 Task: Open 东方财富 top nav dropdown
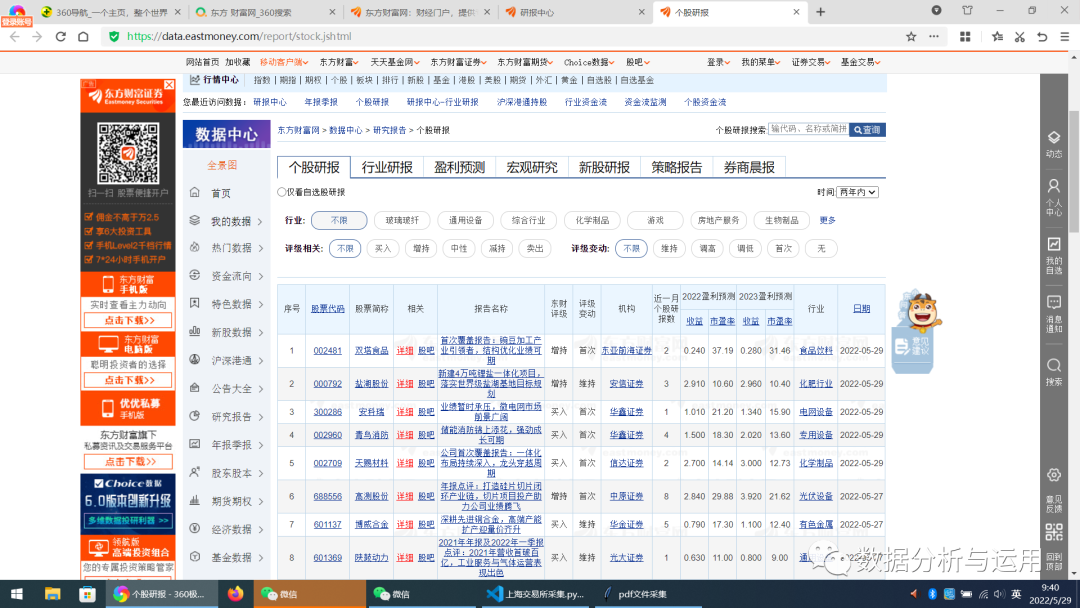[339, 62]
